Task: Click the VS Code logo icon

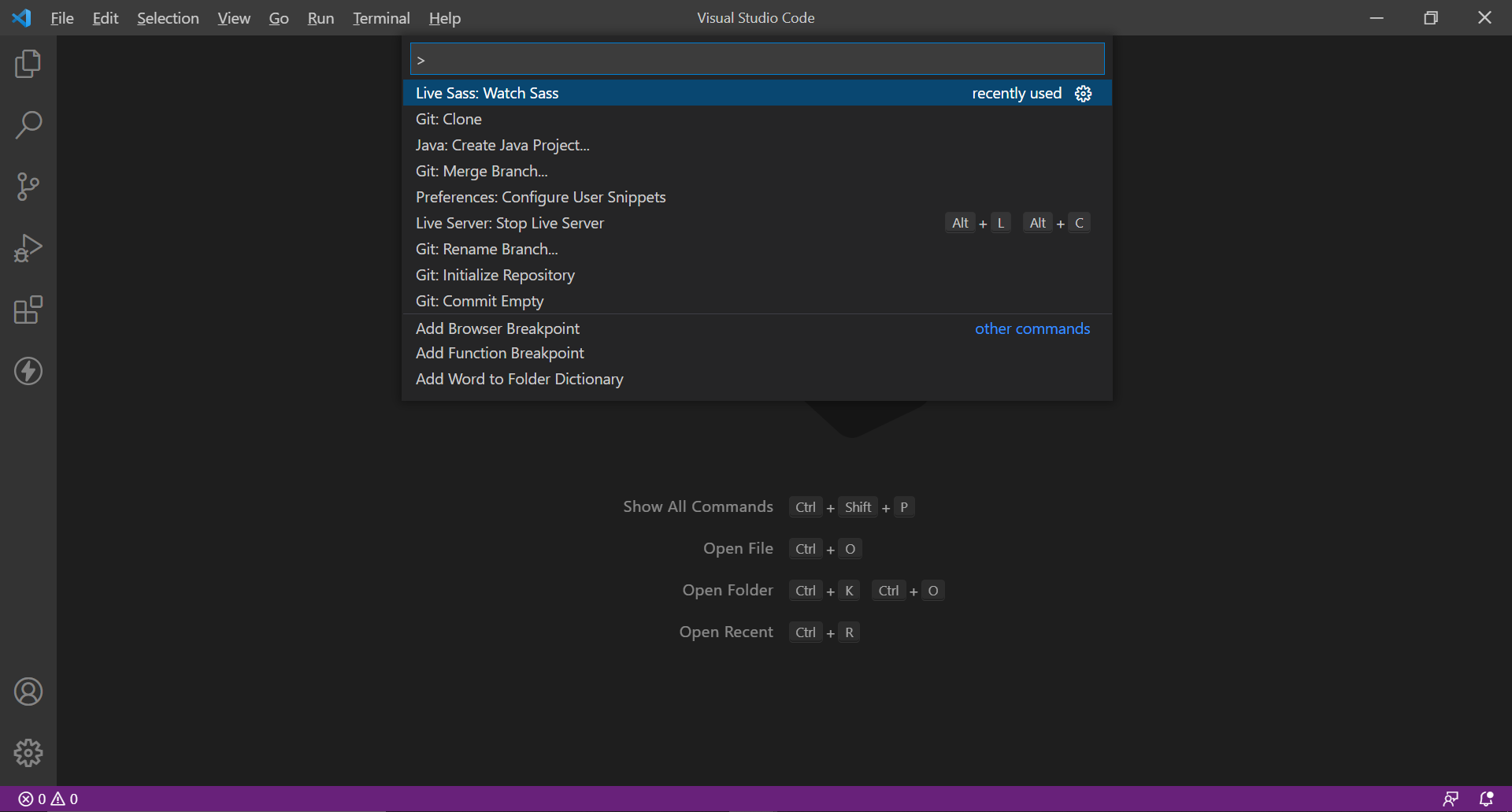Action: click(22, 17)
